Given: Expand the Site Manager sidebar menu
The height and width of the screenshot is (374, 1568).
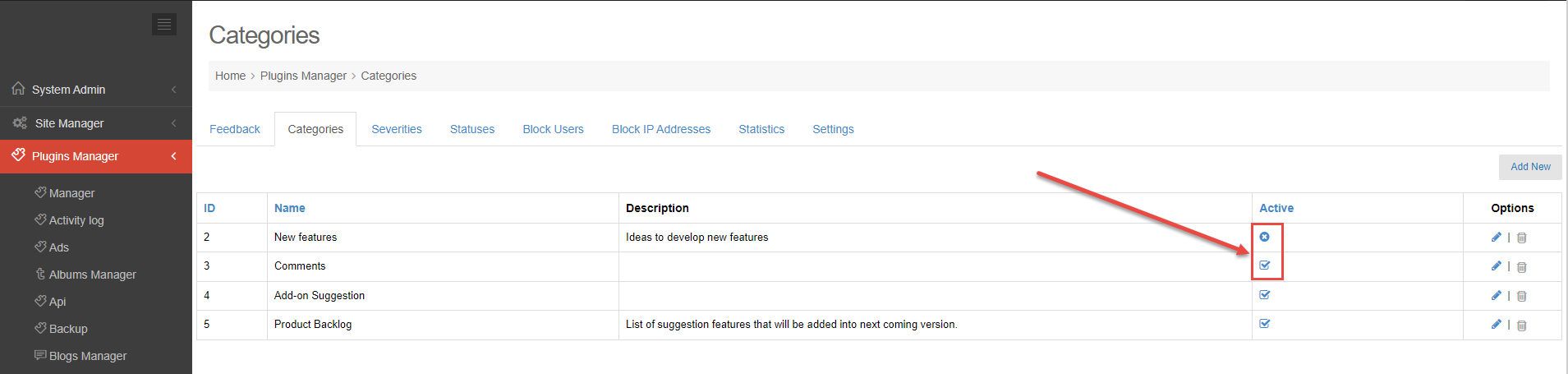Looking at the screenshot, I should (x=96, y=123).
